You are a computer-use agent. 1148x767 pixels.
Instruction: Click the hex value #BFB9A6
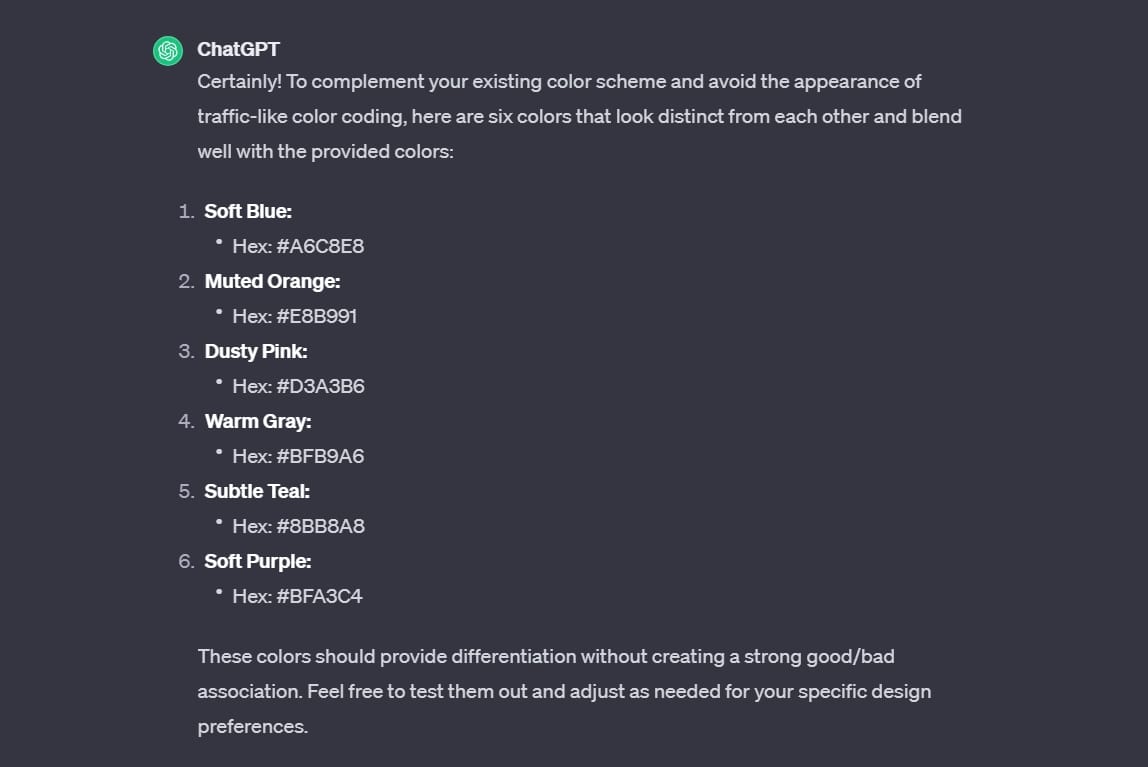tap(320, 456)
